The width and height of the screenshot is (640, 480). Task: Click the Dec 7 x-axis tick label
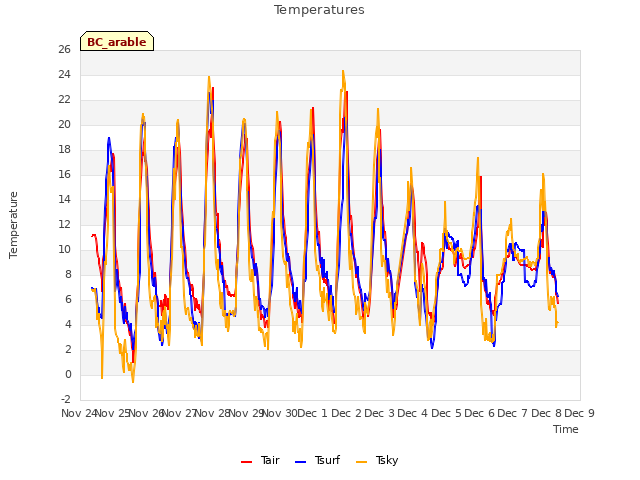513,413
